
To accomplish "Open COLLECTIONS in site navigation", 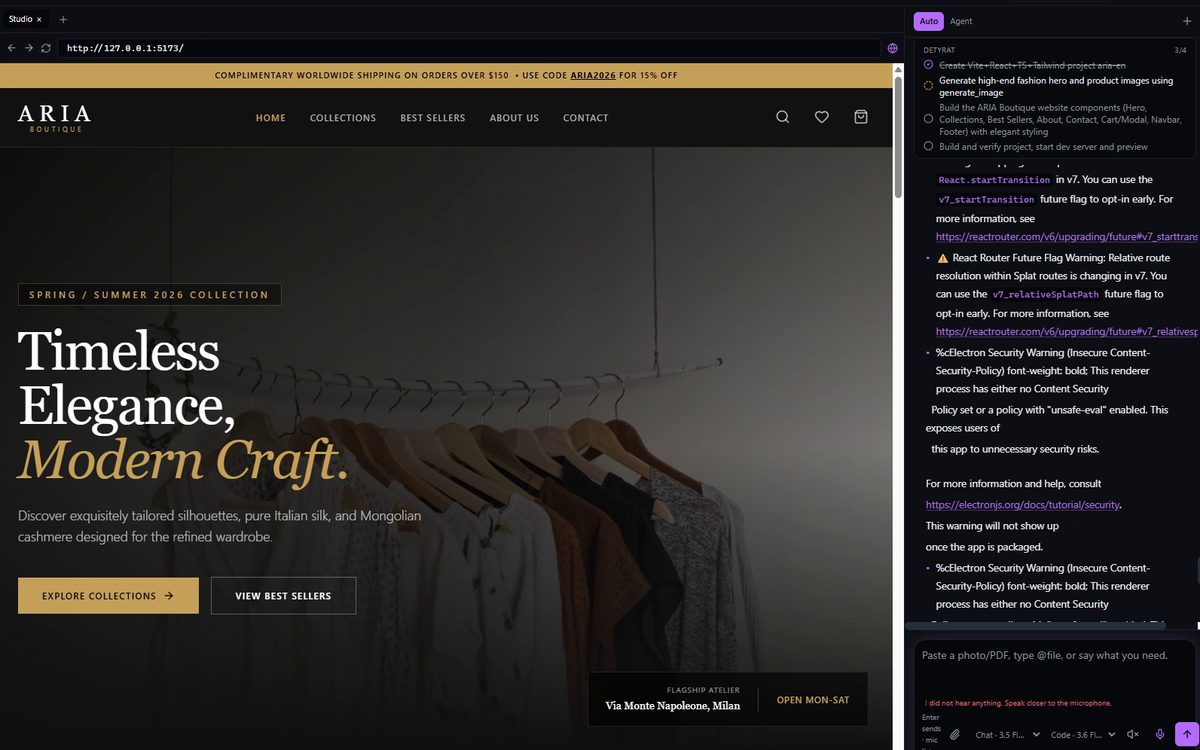I will click(x=343, y=118).
